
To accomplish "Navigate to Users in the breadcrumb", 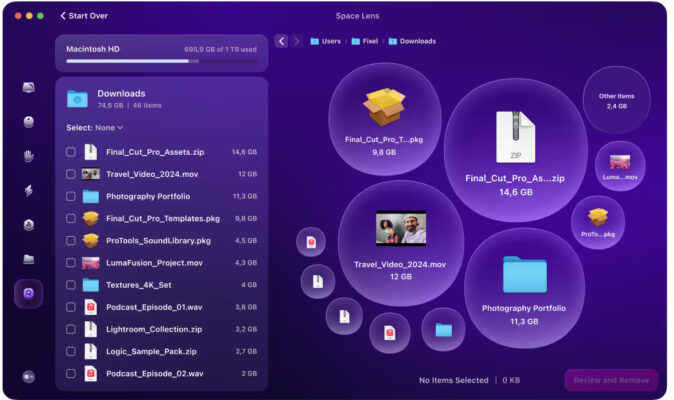I will point(326,41).
